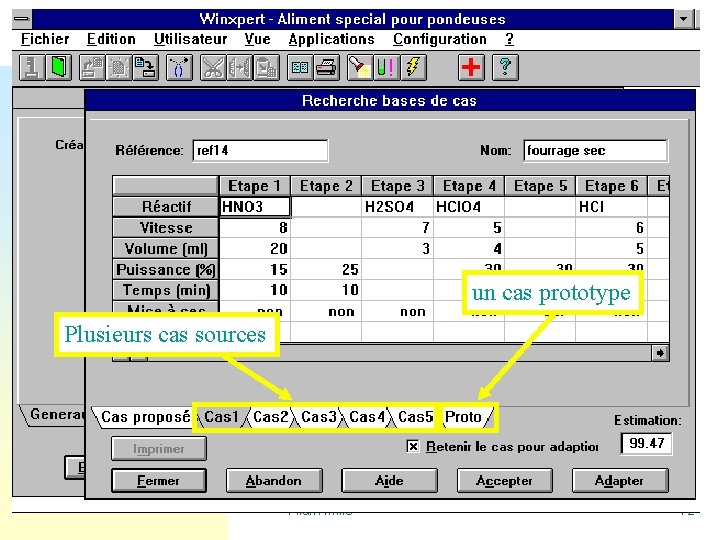Click the Imprimer button
Image resolution: width=720 pixels, height=540 pixels.
pyautogui.click(x=158, y=449)
